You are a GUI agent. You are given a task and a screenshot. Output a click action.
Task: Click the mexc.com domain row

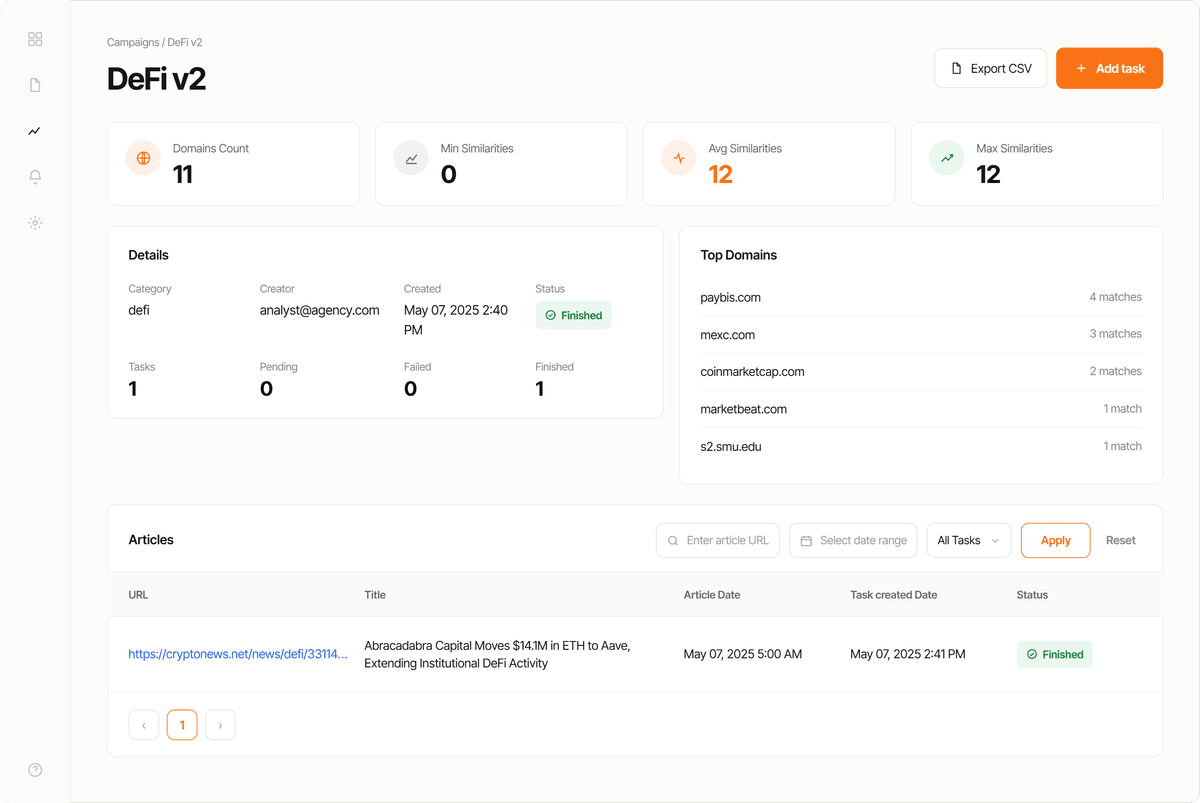click(921, 334)
